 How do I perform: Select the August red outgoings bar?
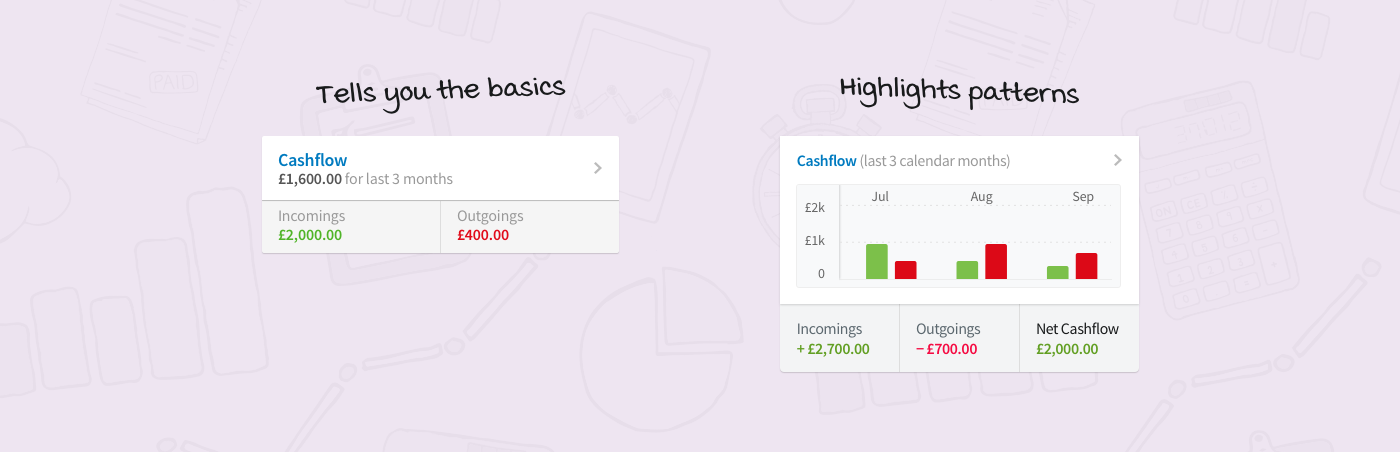[996, 262]
